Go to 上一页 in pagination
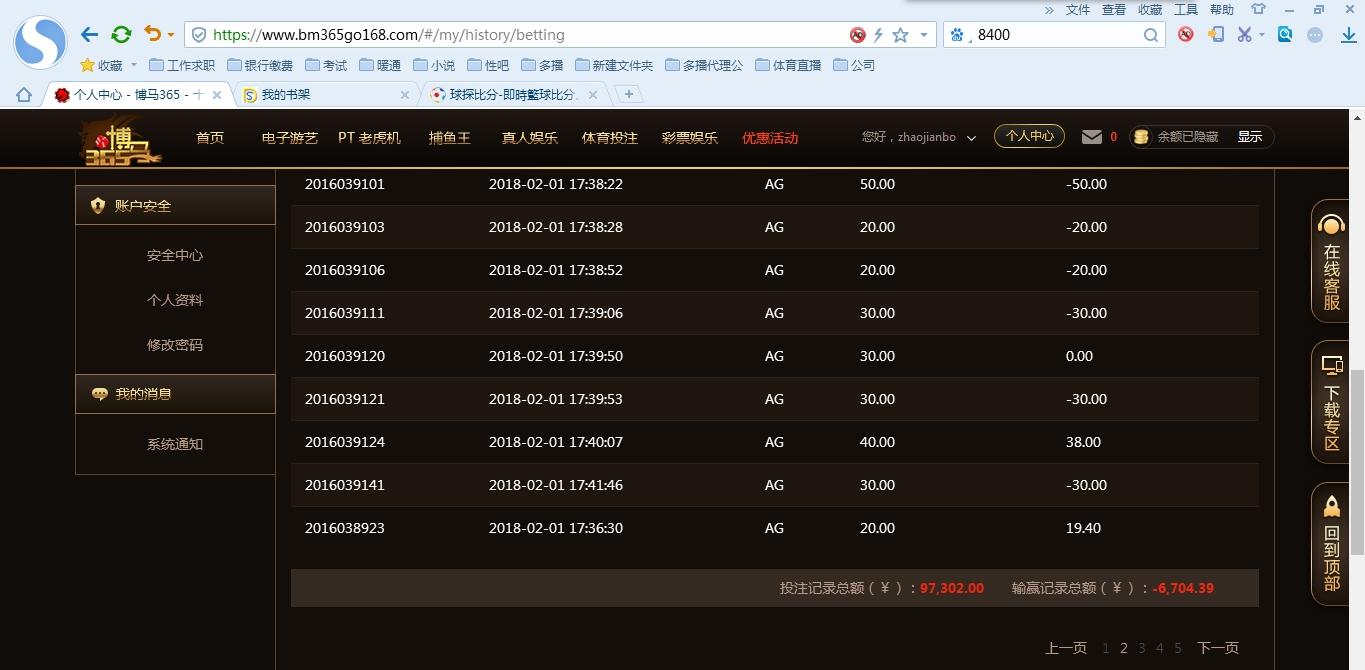Viewport: 1365px width, 670px height. 1066,648
